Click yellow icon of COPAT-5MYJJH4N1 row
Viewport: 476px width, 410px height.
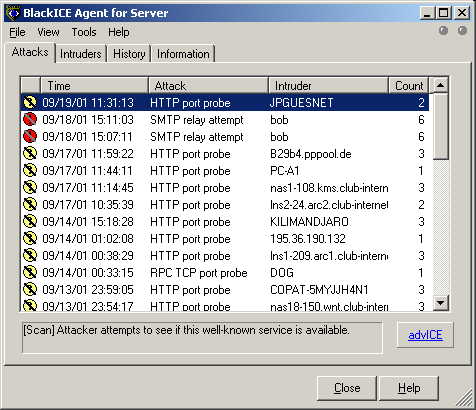point(30,289)
